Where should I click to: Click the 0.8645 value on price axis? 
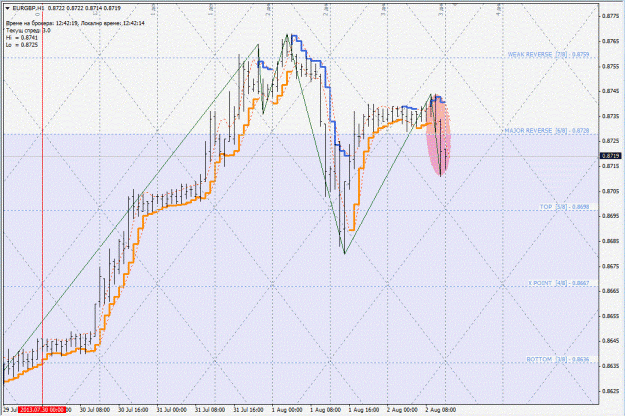pos(611,341)
